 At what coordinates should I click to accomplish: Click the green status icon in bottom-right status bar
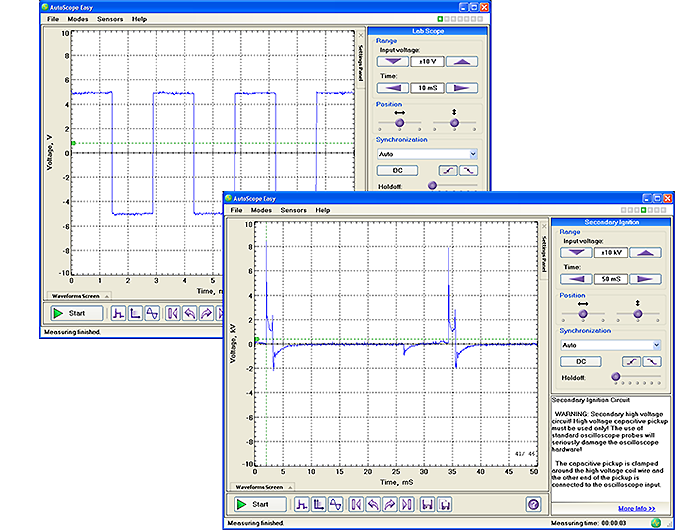click(656, 523)
